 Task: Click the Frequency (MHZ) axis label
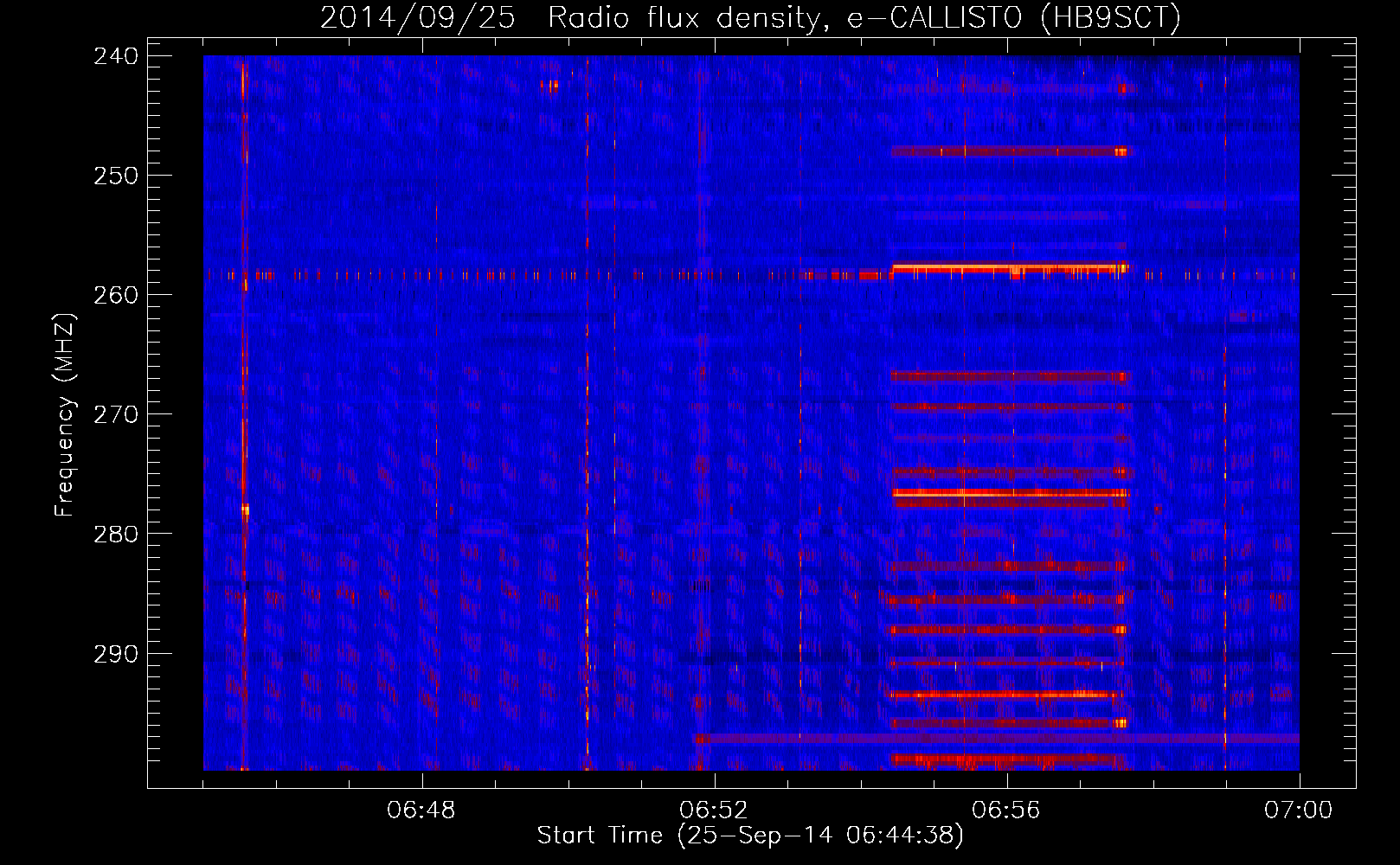click(x=65, y=414)
